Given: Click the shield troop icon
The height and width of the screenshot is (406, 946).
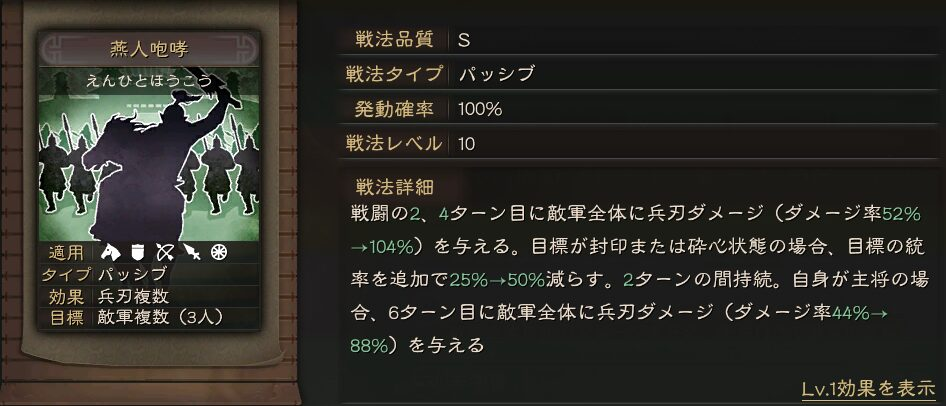Looking at the screenshot, I should (x=139, y=252).
